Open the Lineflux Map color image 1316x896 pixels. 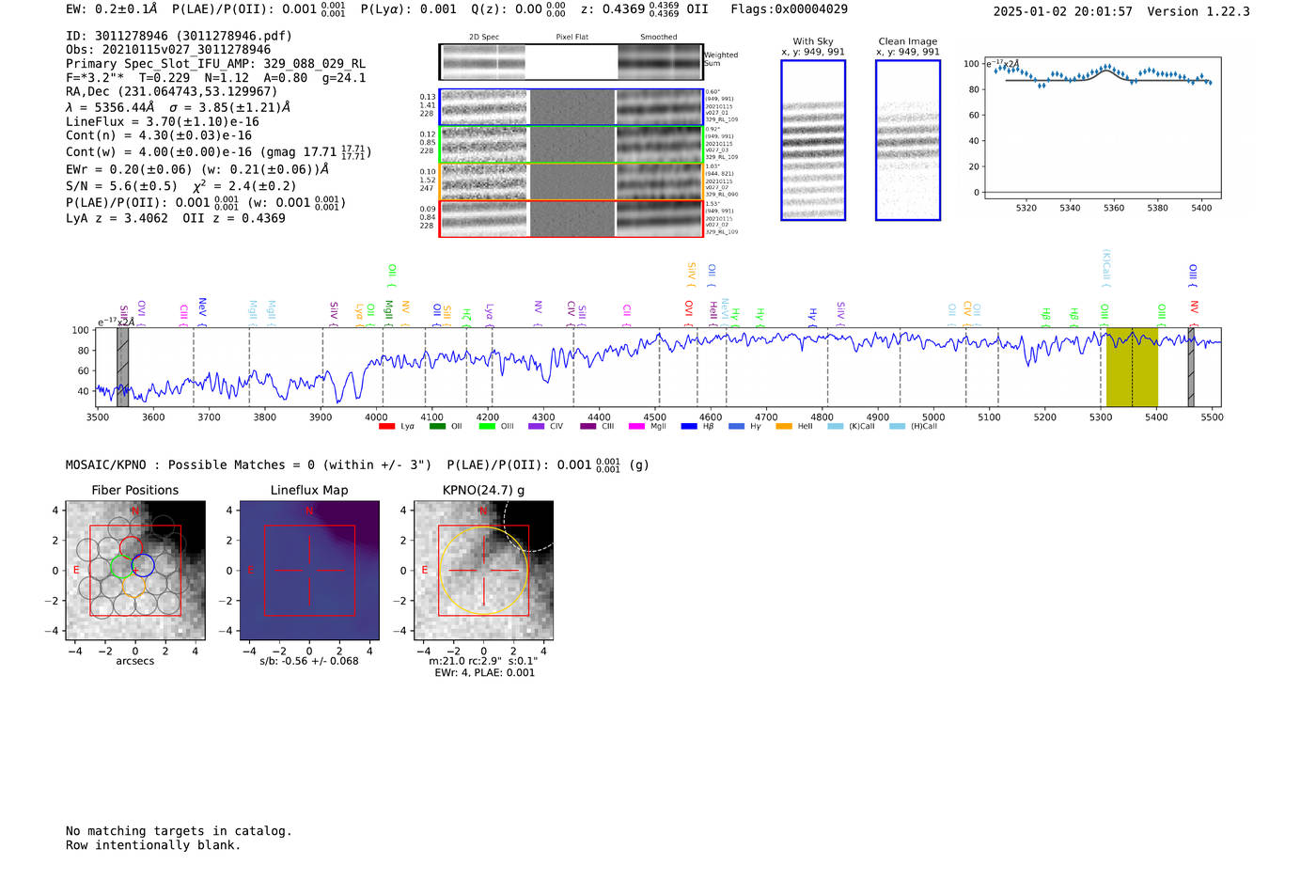(x=309, y=571)
